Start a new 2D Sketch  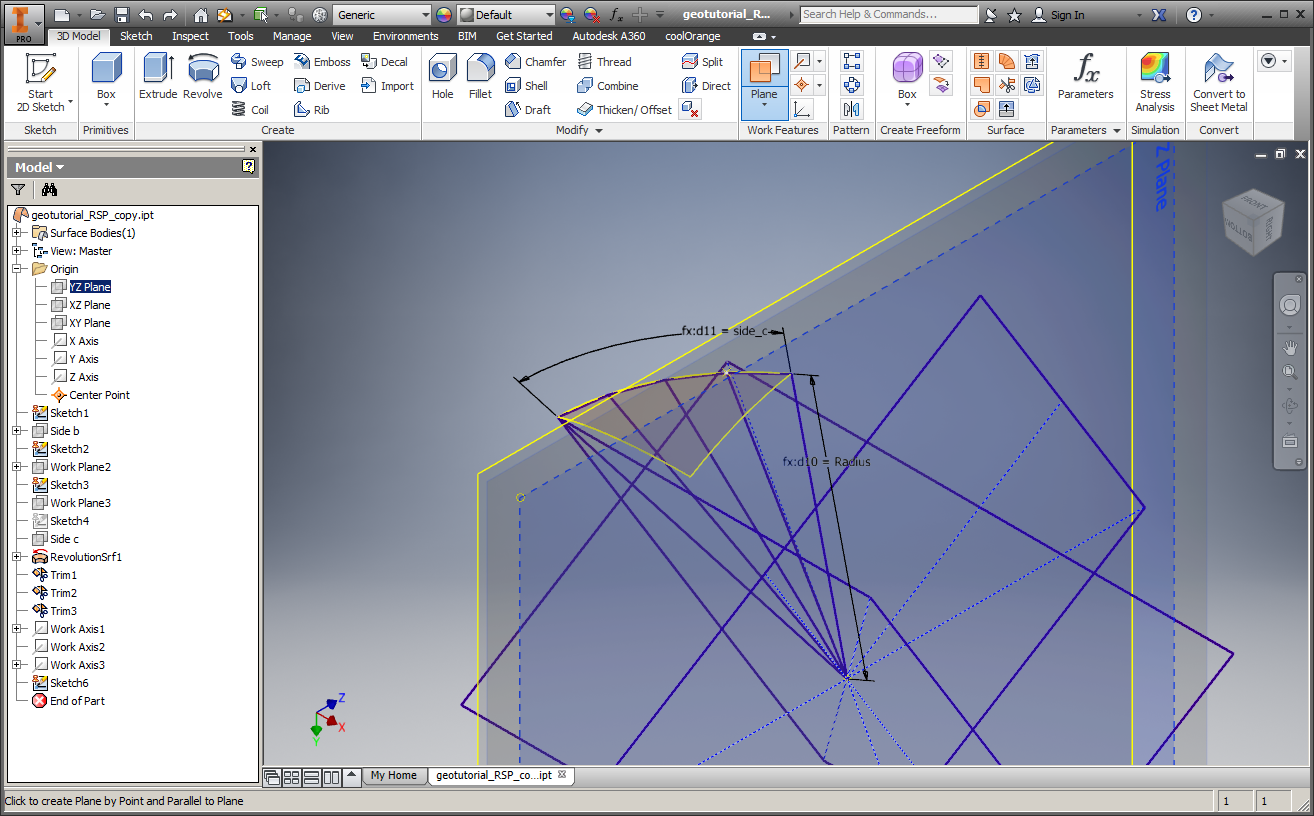(x=40, y=83)
